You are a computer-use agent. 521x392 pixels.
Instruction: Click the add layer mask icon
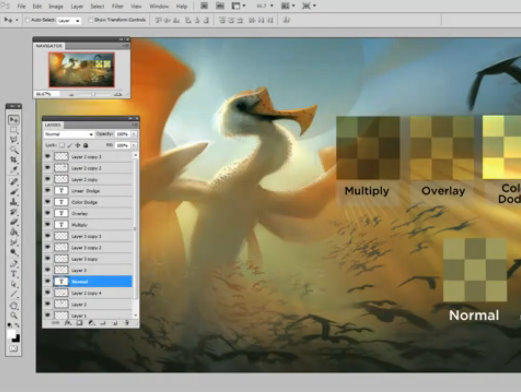tap(79, 323)
